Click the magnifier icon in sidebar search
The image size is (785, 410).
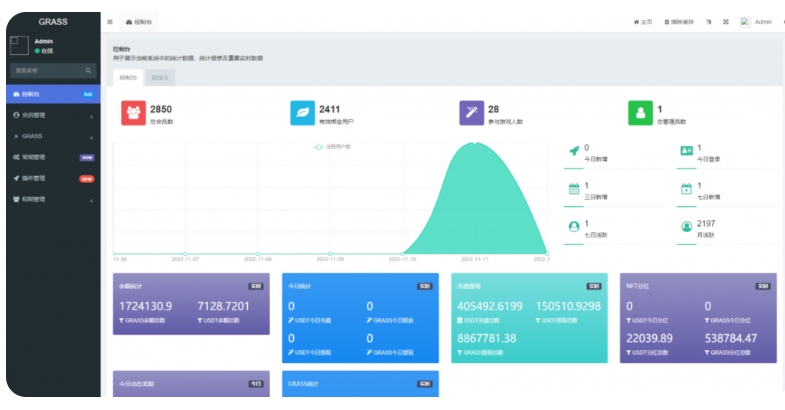click(88, 71)
